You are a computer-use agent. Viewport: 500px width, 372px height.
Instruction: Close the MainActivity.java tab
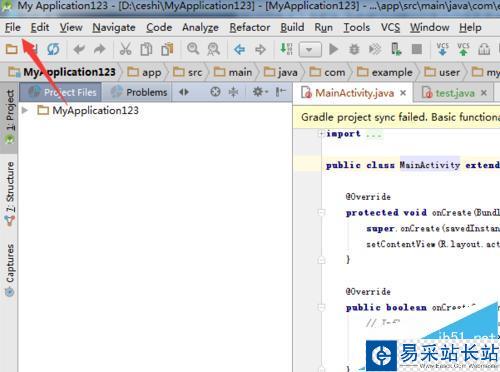[403, 93]
